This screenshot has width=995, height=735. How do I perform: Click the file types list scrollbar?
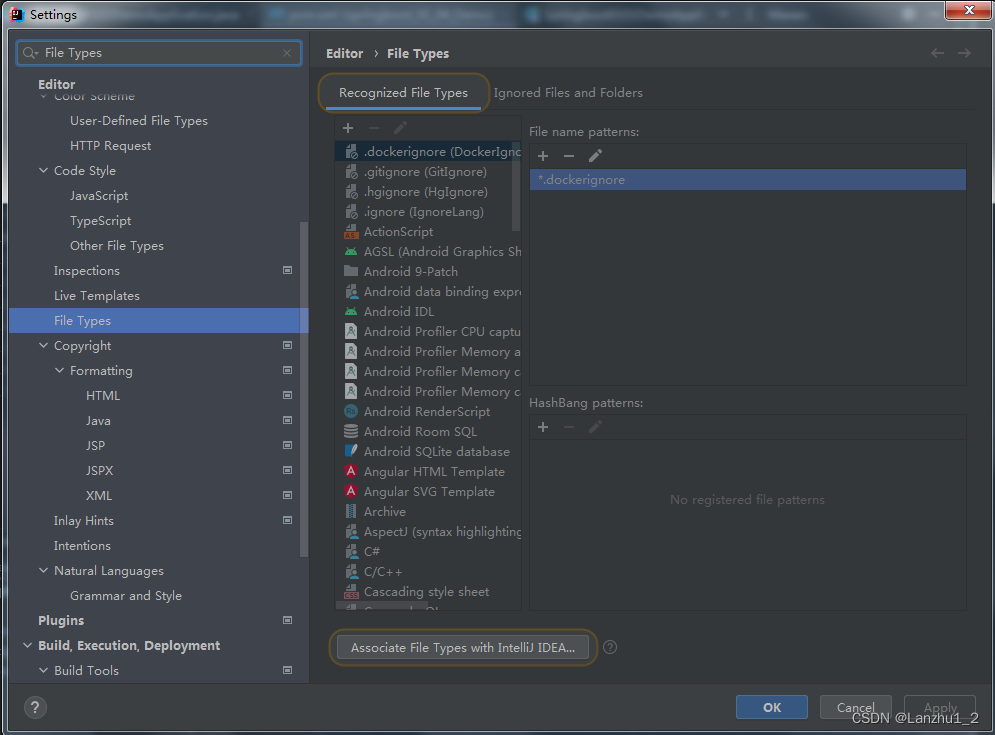515,186
